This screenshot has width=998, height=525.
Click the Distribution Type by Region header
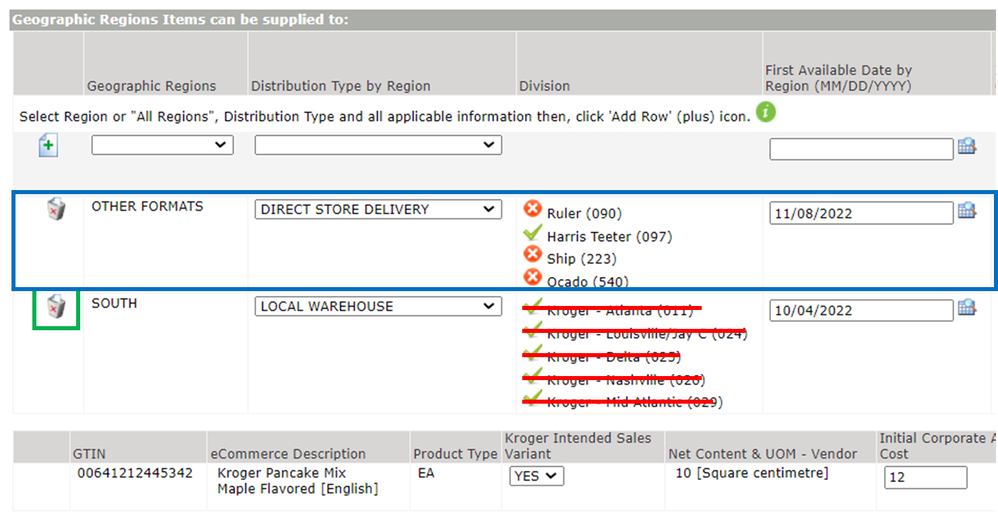[x=341, y=86]
